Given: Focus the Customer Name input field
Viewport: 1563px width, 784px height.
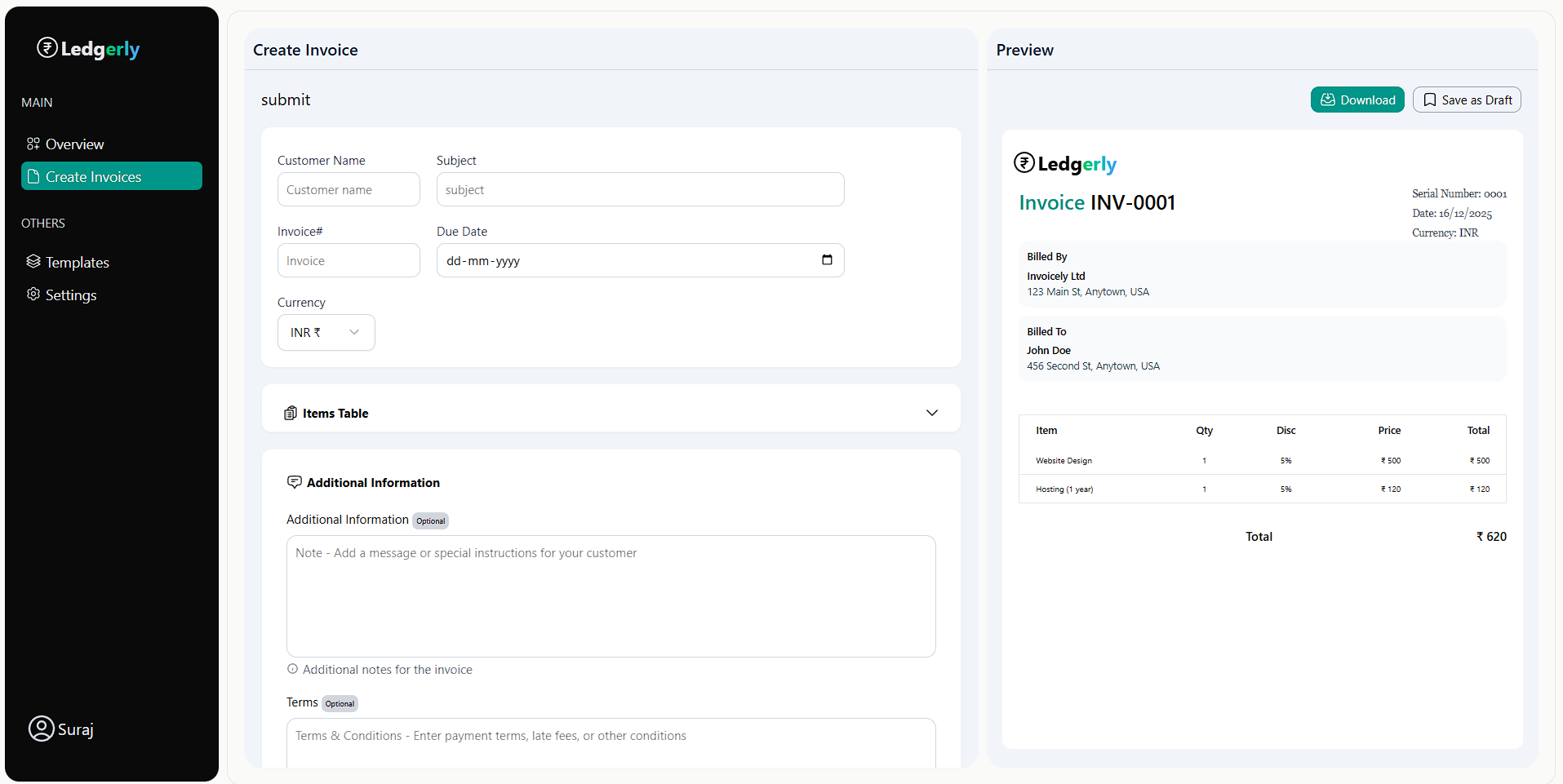Looking at the screenshot, I should pos(349,190).
